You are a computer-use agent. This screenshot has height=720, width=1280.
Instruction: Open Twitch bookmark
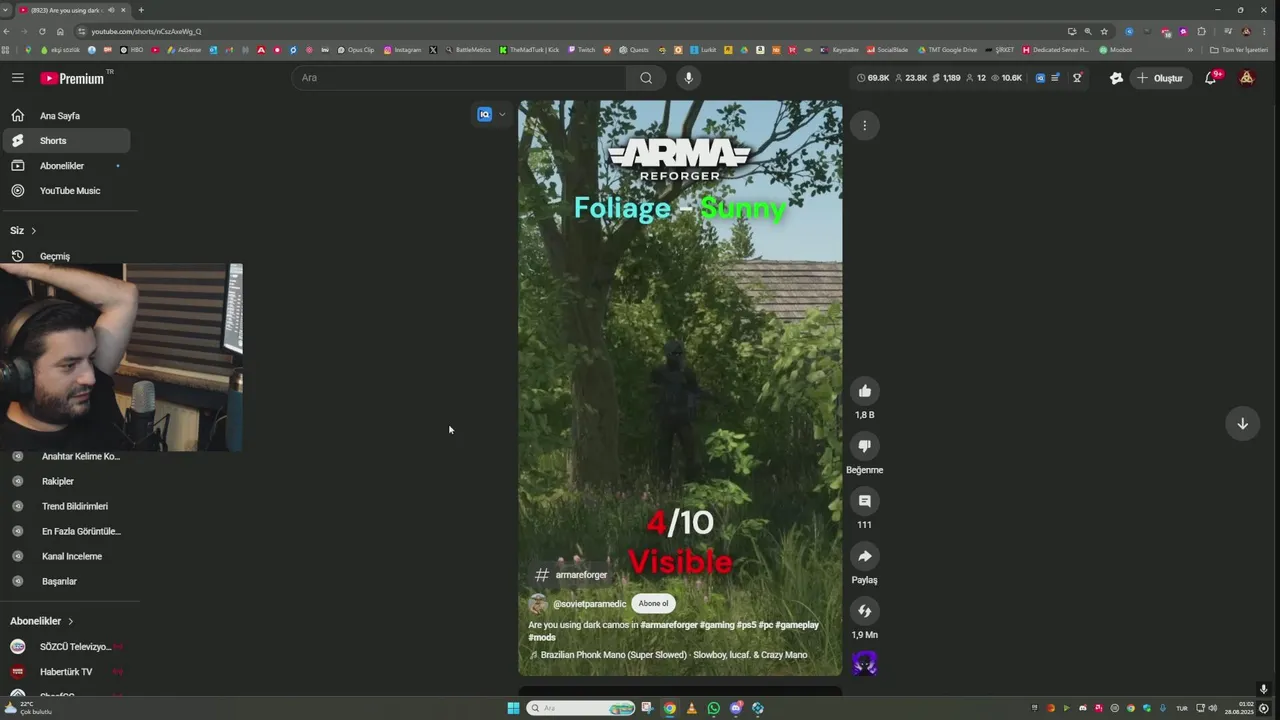581,49
